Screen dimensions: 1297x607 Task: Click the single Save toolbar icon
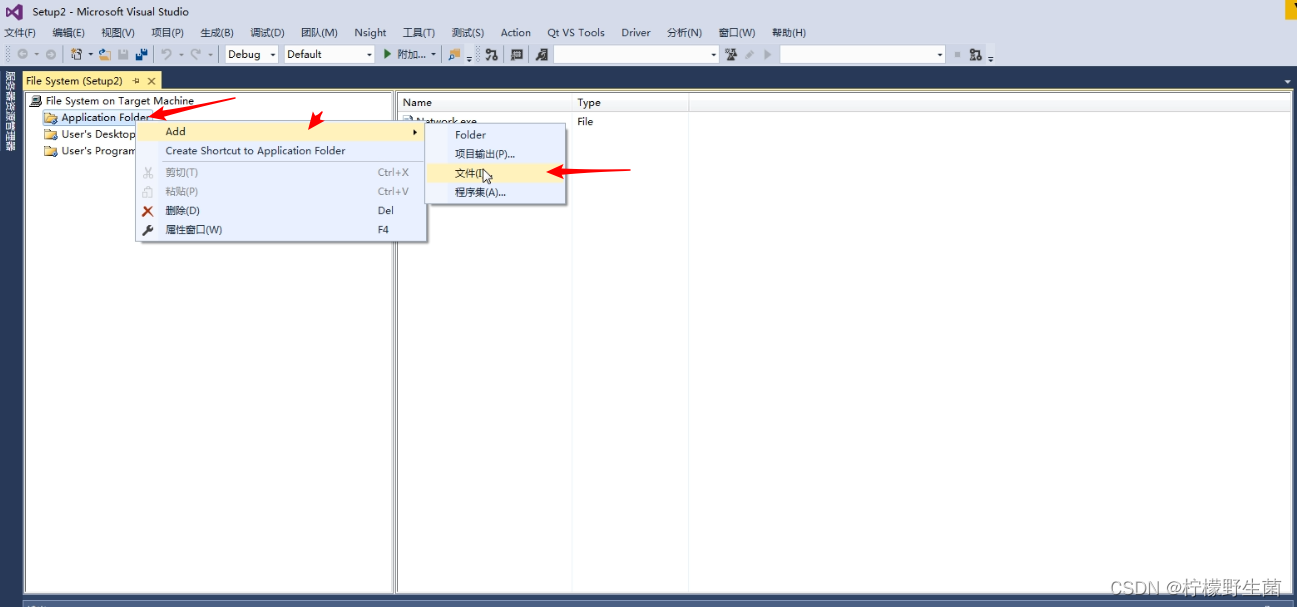(123, 54)
